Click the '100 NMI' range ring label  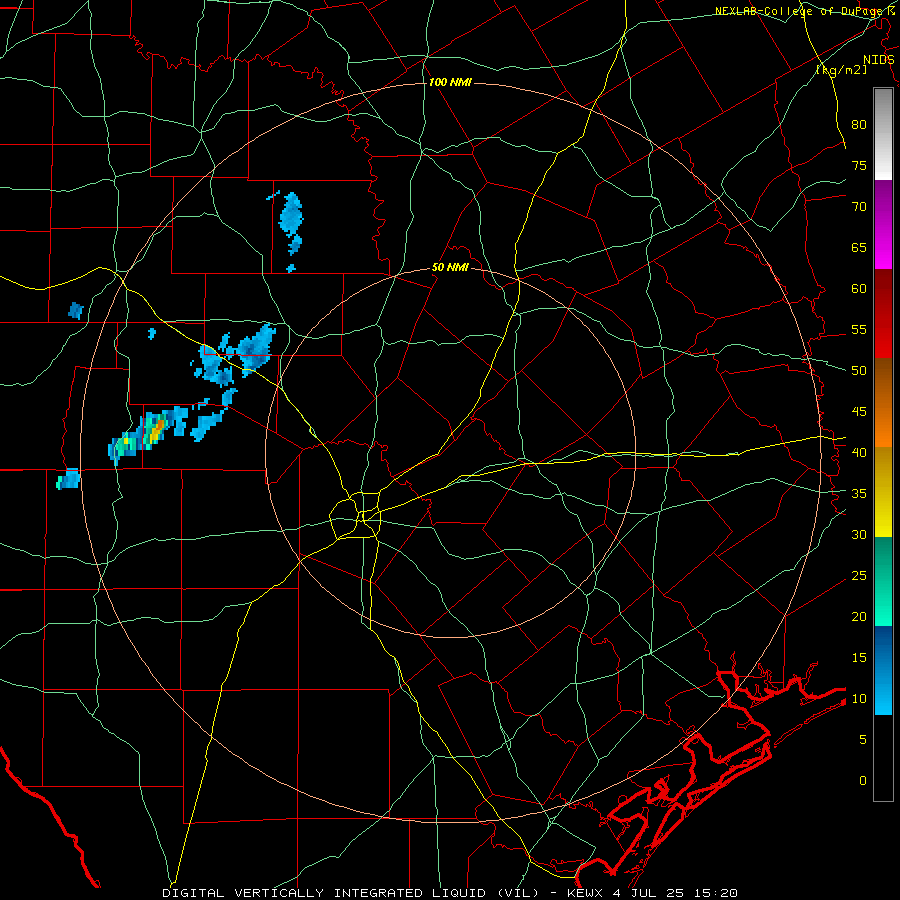pos(450,83)
